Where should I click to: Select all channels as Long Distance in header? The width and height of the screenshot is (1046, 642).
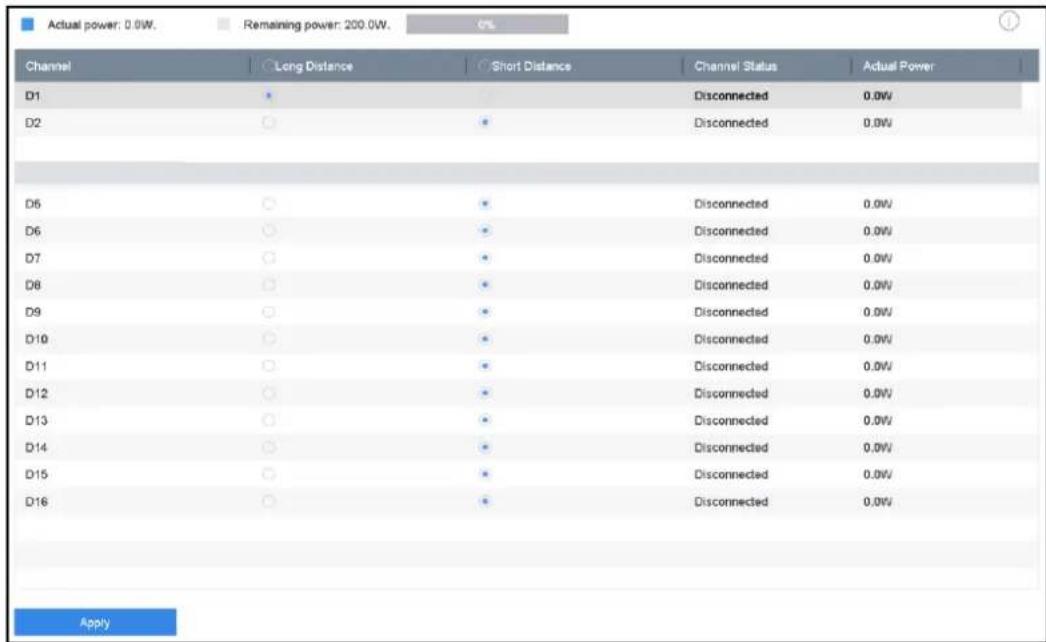[x=269, y=65]
